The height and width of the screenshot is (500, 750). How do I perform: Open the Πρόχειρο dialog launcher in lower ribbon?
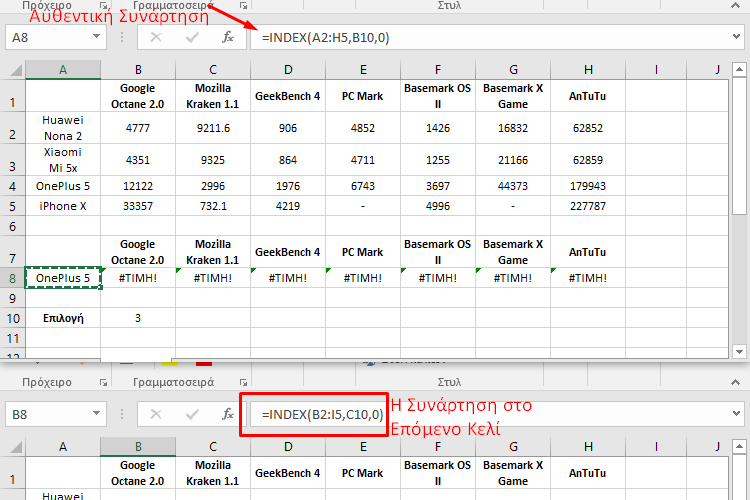(104, 383)
